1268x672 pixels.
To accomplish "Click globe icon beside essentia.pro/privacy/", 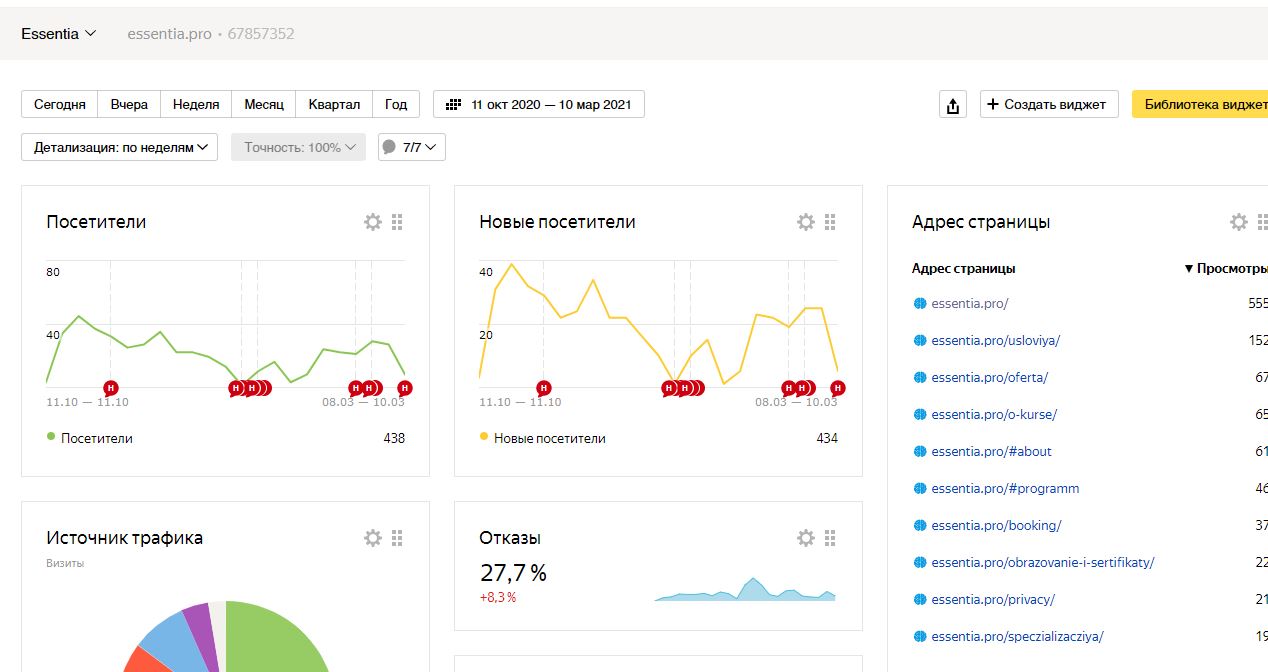I will click(x=920, y=599).
